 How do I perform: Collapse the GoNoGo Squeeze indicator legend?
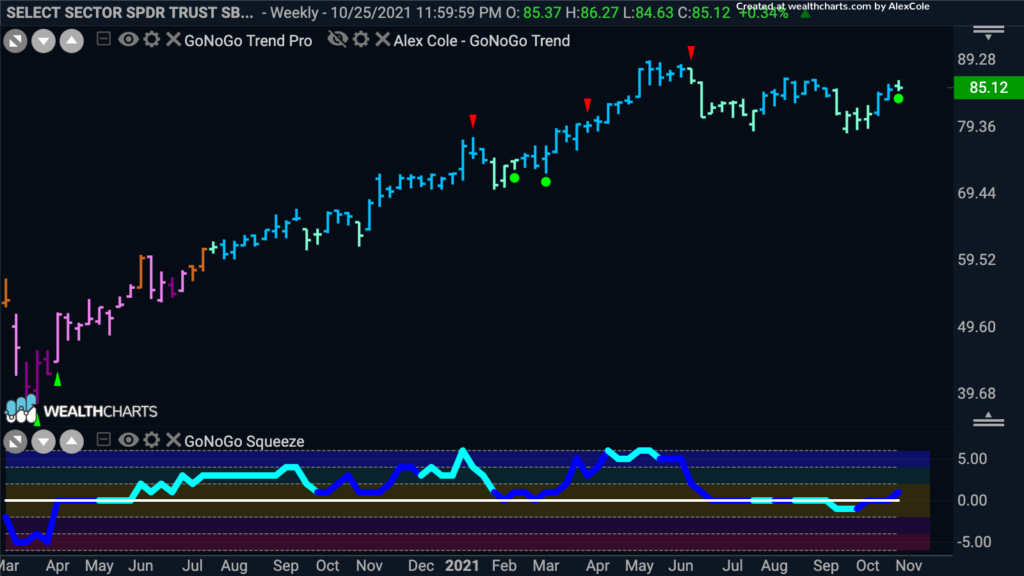click(103, 440)
